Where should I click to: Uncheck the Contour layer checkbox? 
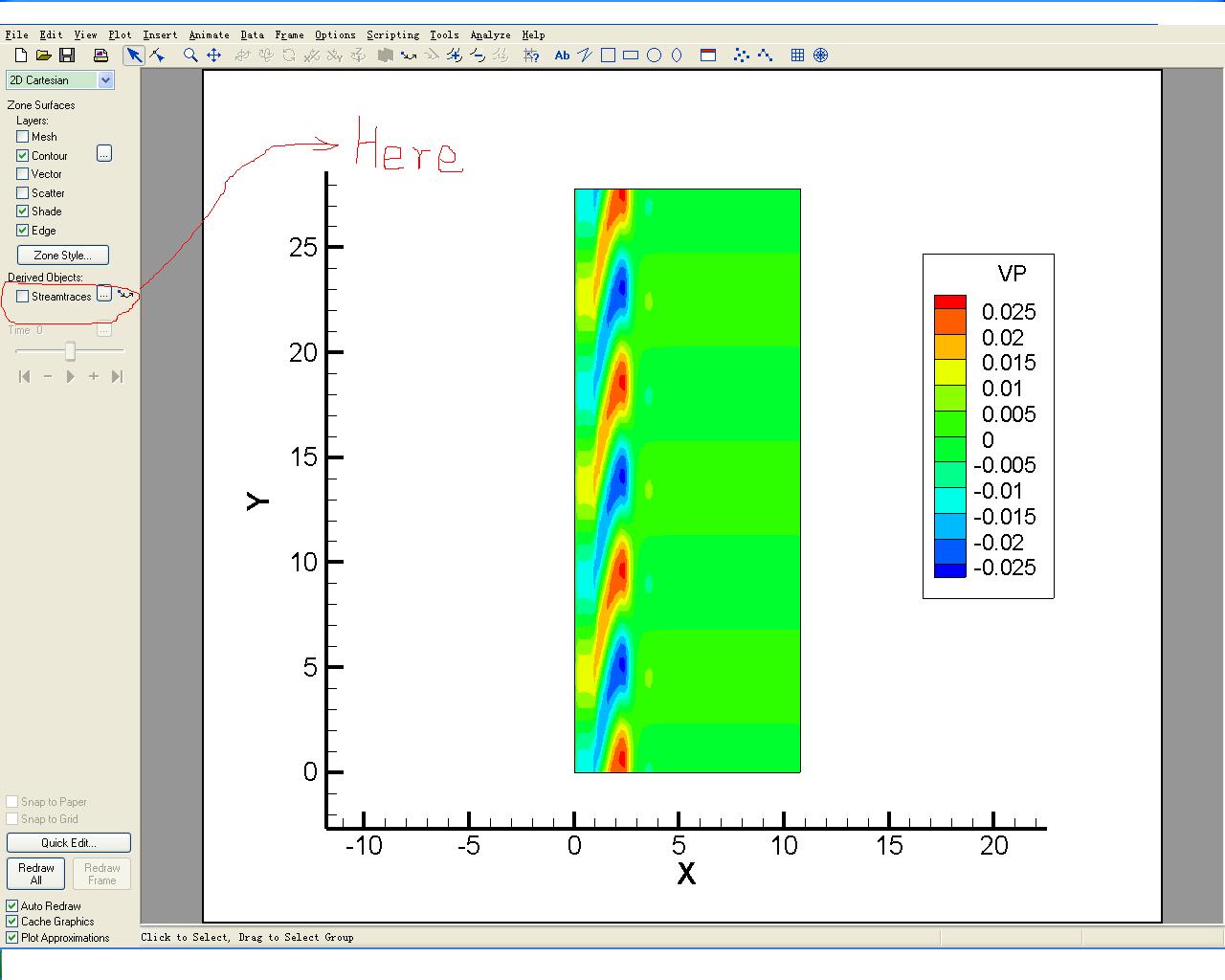[22, 155]
